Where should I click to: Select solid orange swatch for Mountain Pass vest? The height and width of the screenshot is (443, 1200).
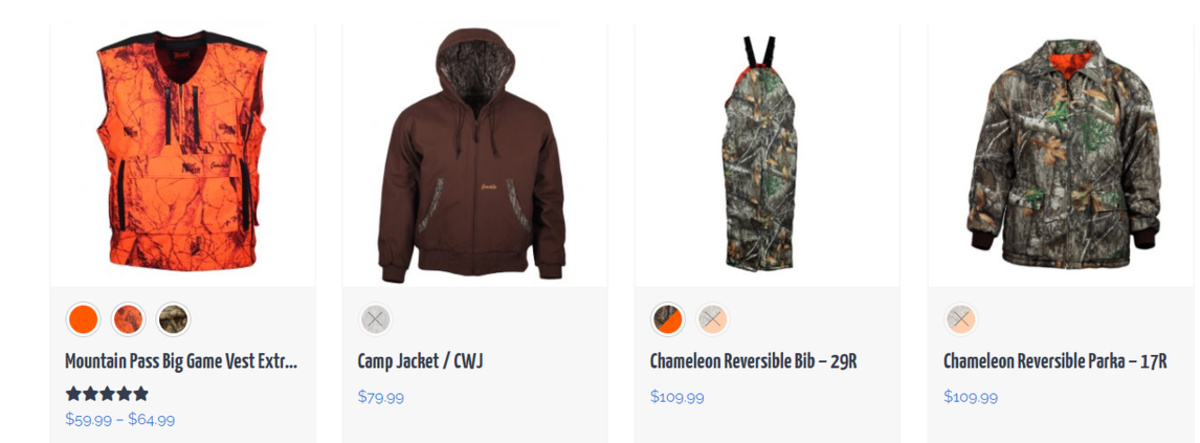[83, 320]
